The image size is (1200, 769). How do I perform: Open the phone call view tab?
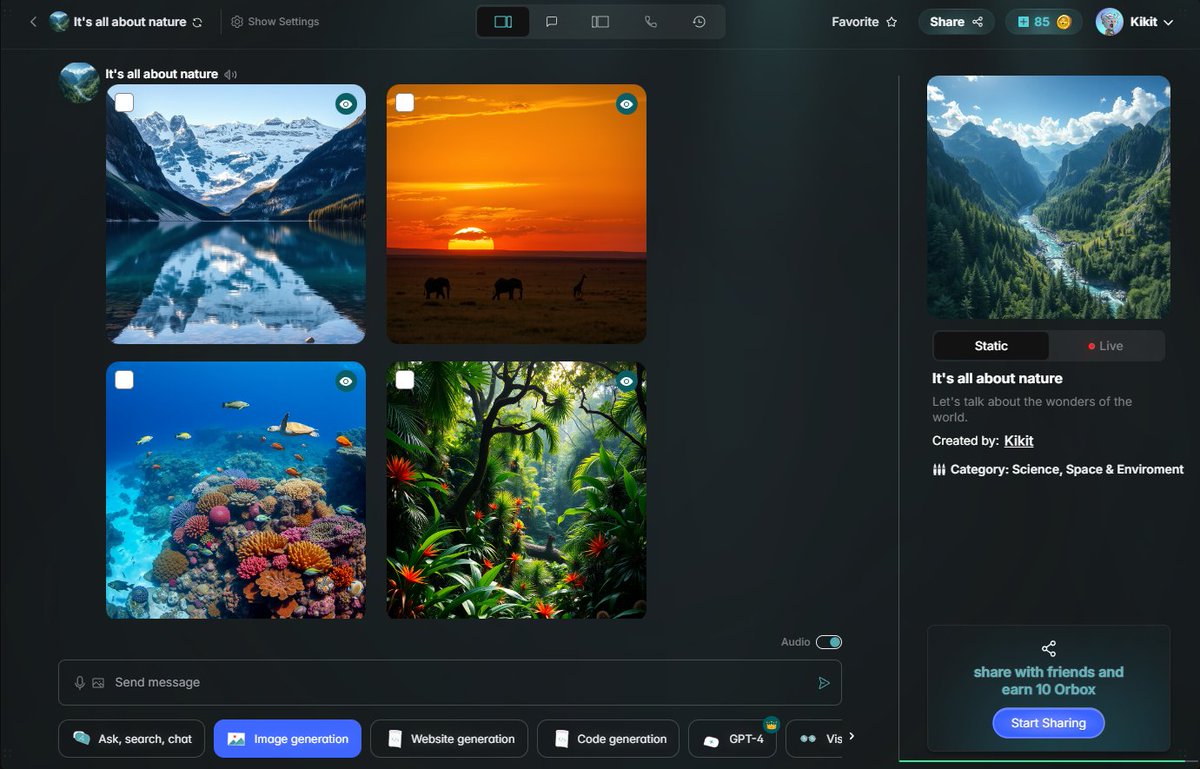point(651,21)
